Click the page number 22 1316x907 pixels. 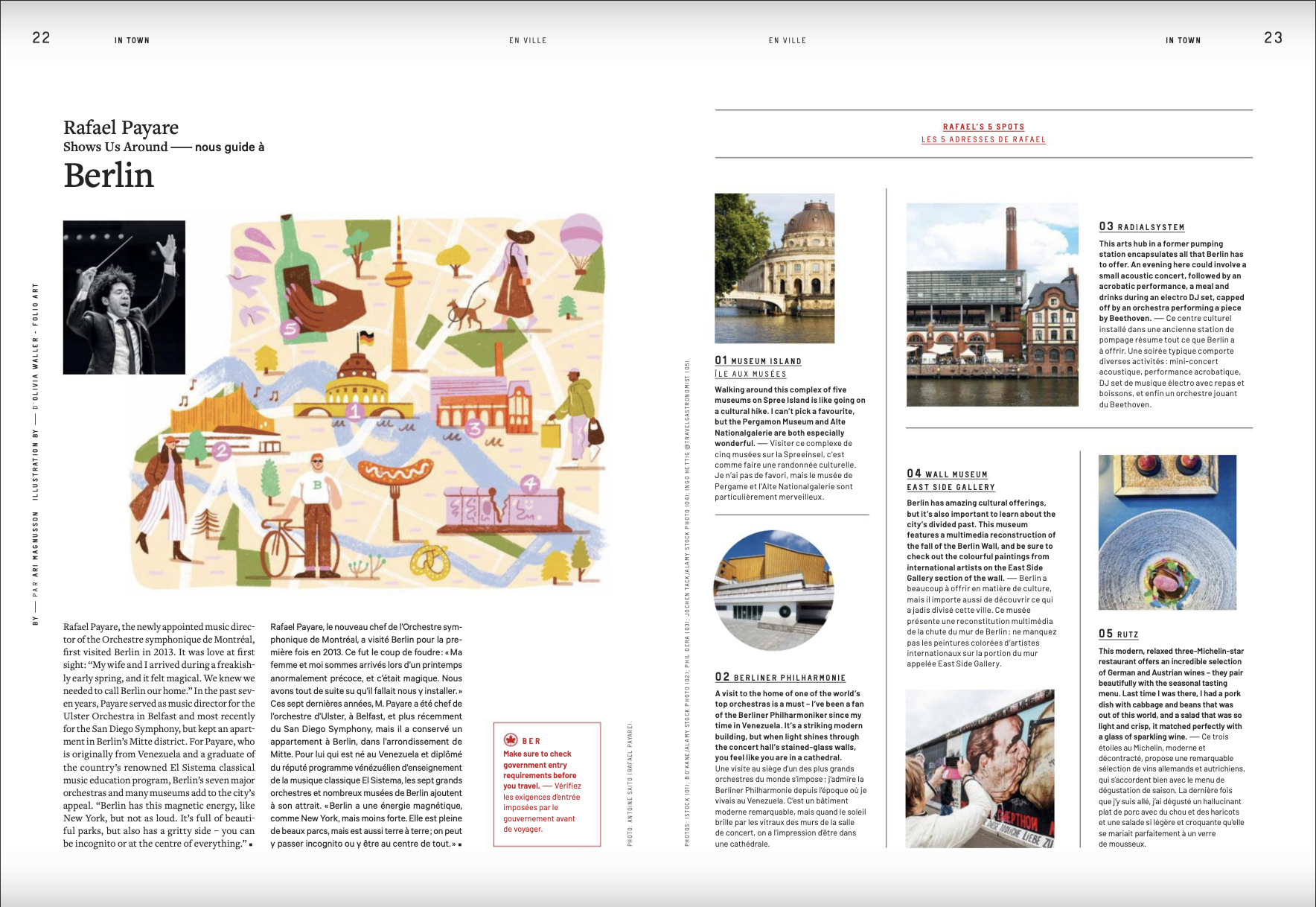[x=41, y=37]
